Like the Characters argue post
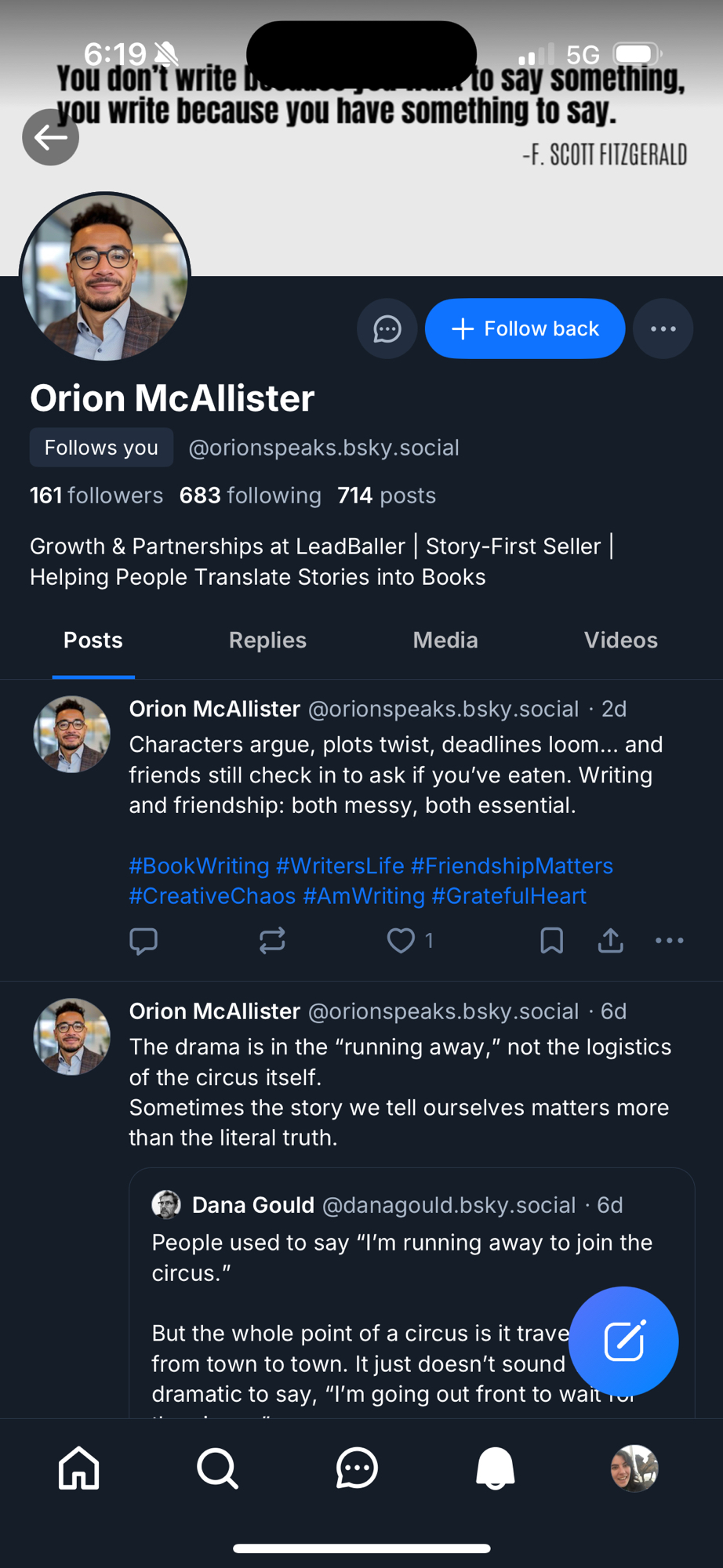 point(401,940)
